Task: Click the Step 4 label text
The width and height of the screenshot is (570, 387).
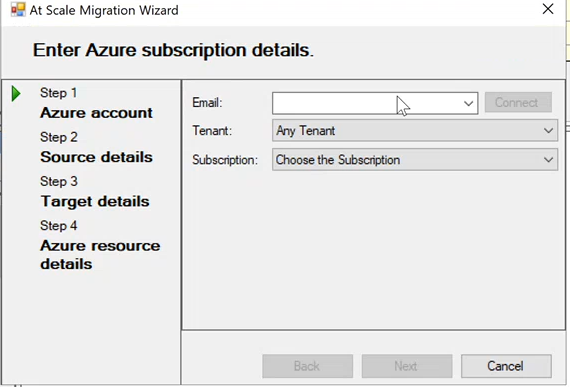Action: (x=59, y=226)
